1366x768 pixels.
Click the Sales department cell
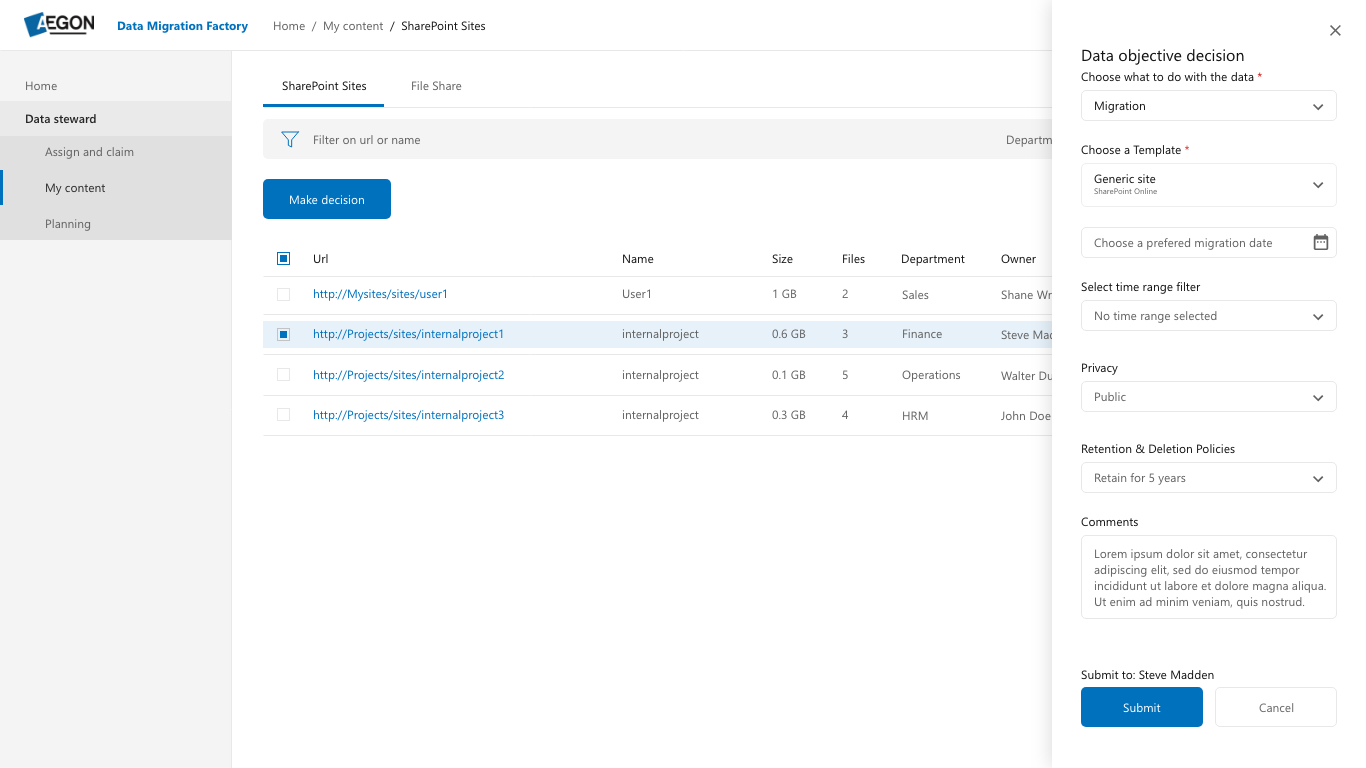click(914, 295)
